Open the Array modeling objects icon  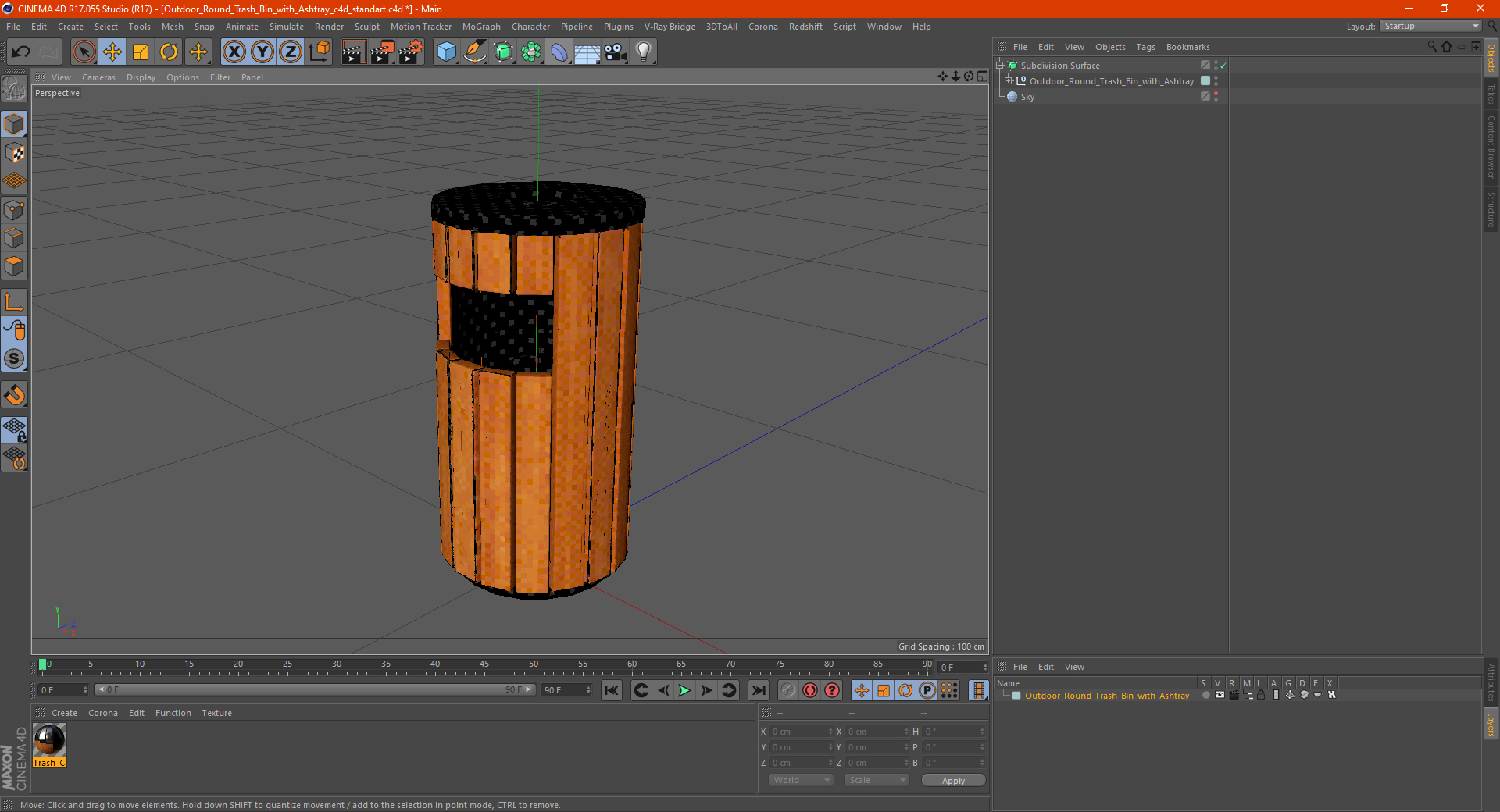531,52
